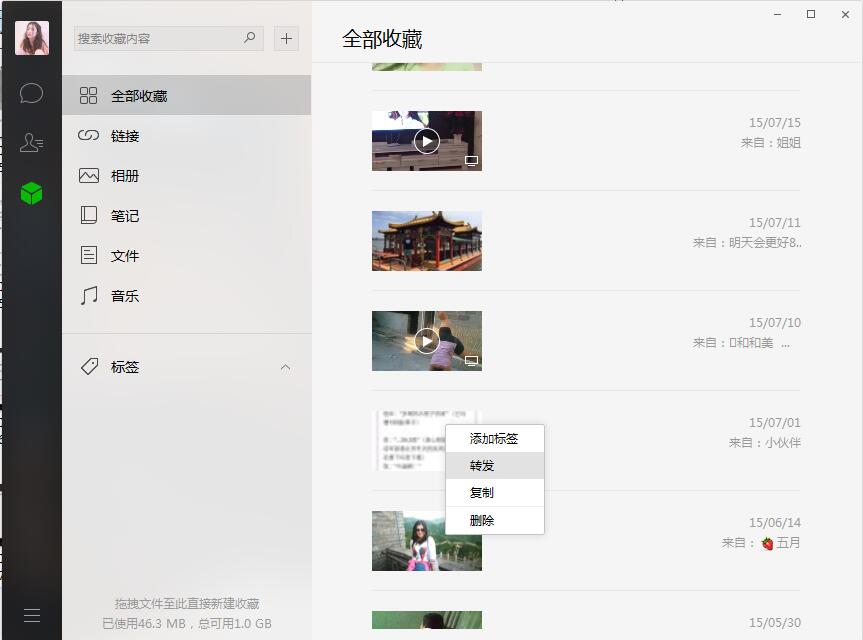The height and width of the screenshot is (640, 863).
Task: Choose 复制 from the context menu
Action: [494, 492]
